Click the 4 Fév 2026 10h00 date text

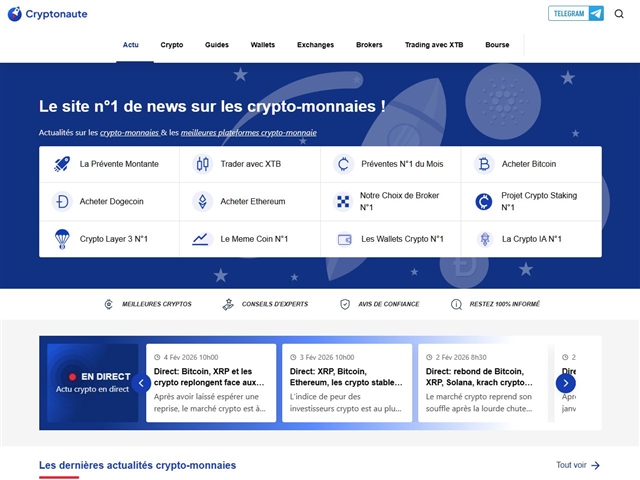(x=191, y=358)
